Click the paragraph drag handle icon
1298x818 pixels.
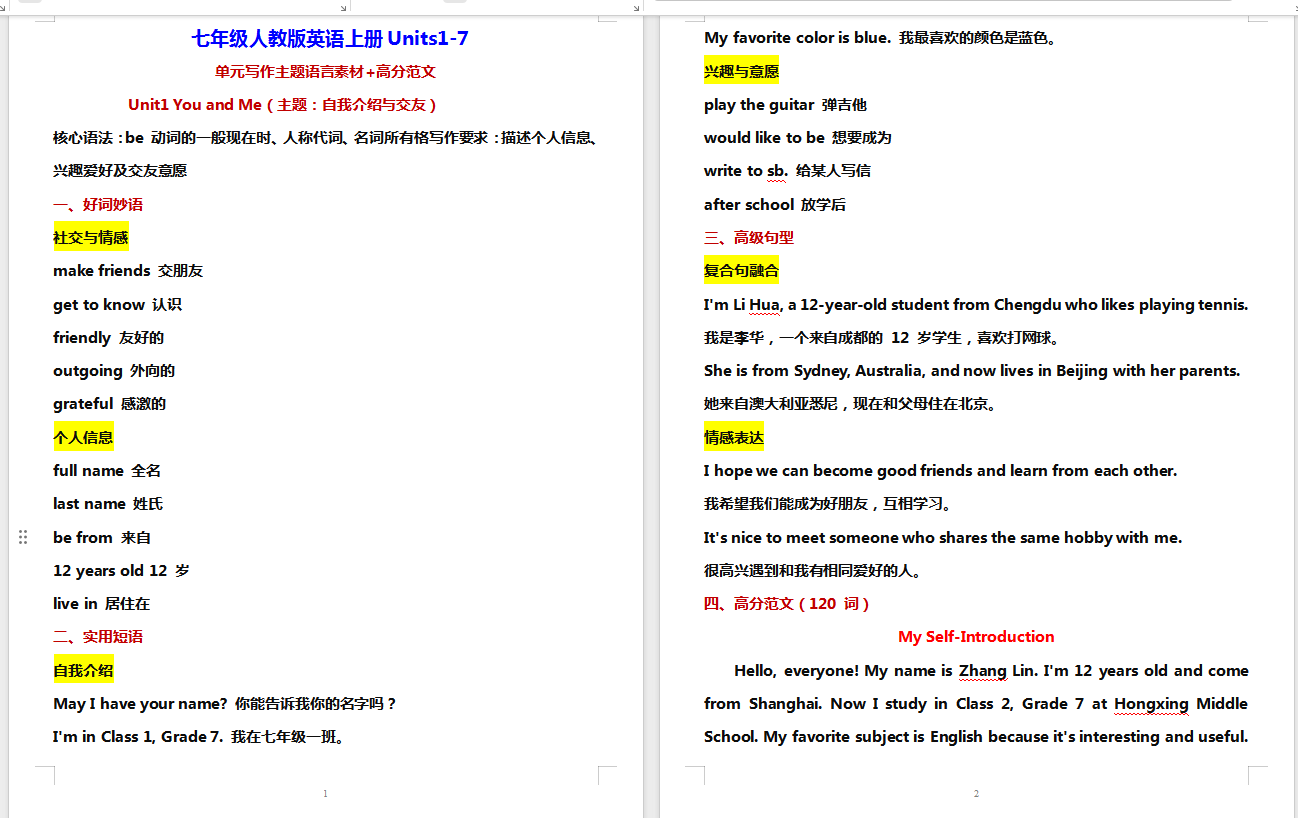22,537
